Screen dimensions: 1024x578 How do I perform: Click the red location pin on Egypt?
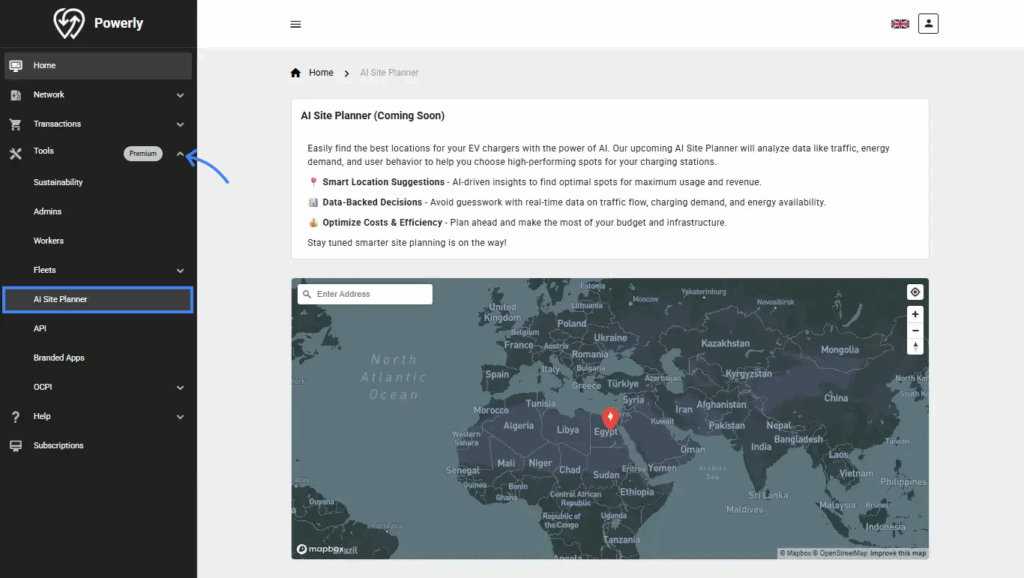coord(610,418)
